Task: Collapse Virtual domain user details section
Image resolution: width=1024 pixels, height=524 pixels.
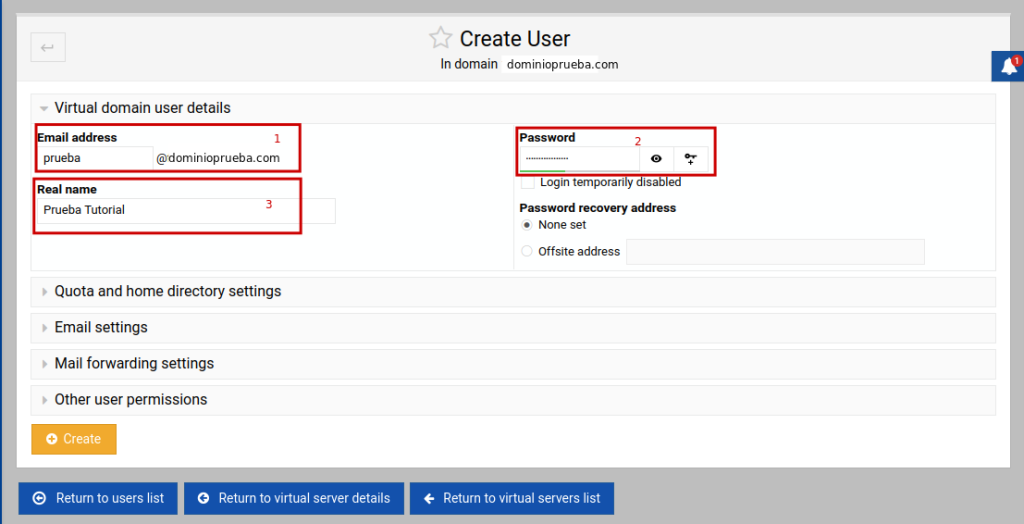Action: click(142, 108)
